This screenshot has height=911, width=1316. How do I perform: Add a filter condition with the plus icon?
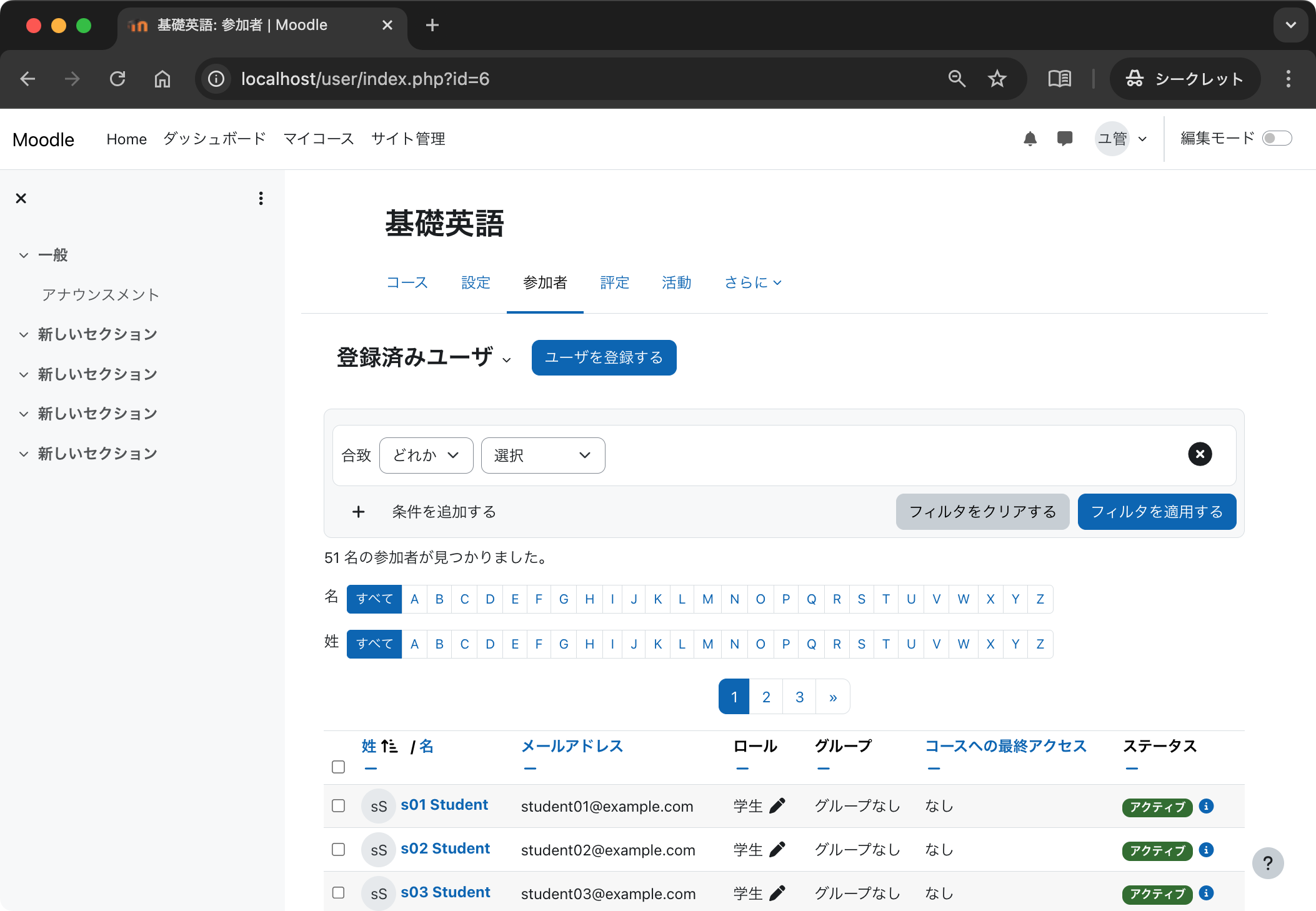tap(358, 512)
